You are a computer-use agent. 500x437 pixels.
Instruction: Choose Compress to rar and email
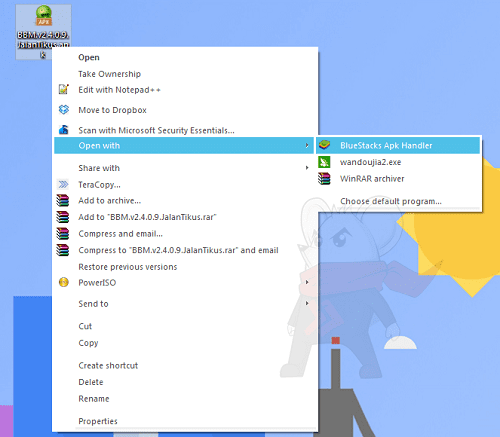coord(184,250)
